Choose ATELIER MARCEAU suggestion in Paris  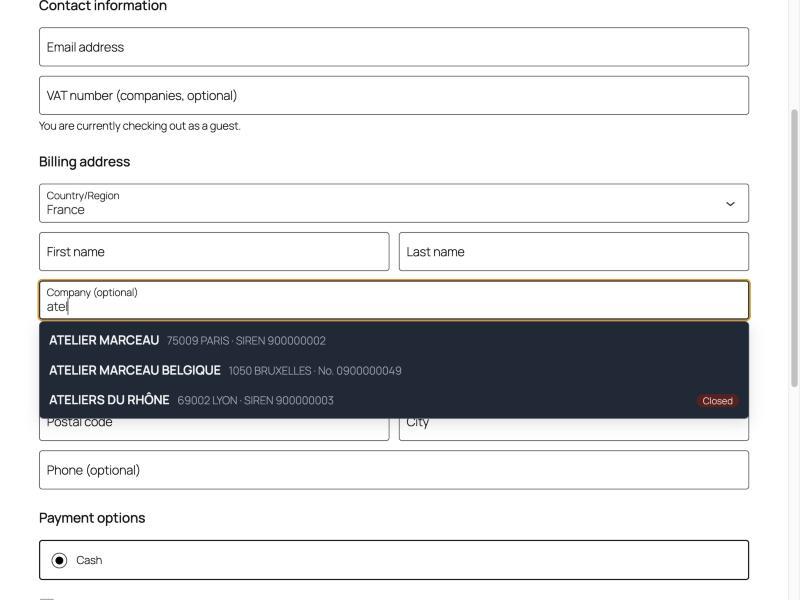[394, 340]
